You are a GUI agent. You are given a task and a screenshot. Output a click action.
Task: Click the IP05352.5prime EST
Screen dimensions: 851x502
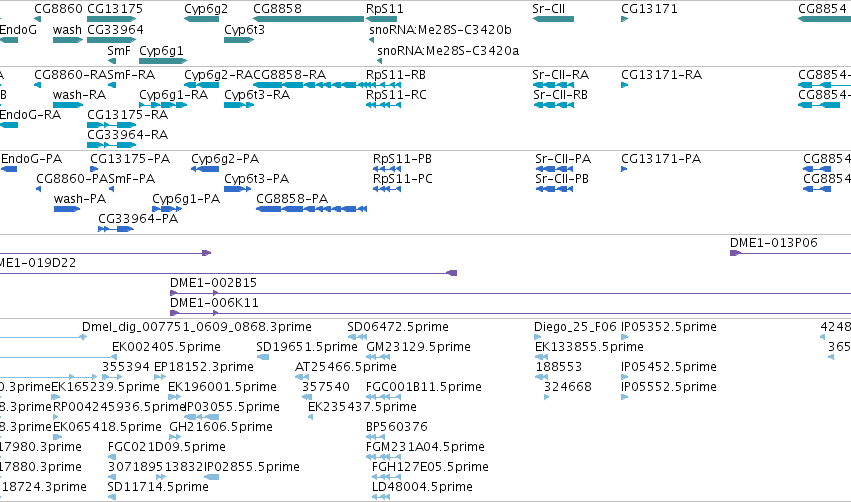coord(625,337)
